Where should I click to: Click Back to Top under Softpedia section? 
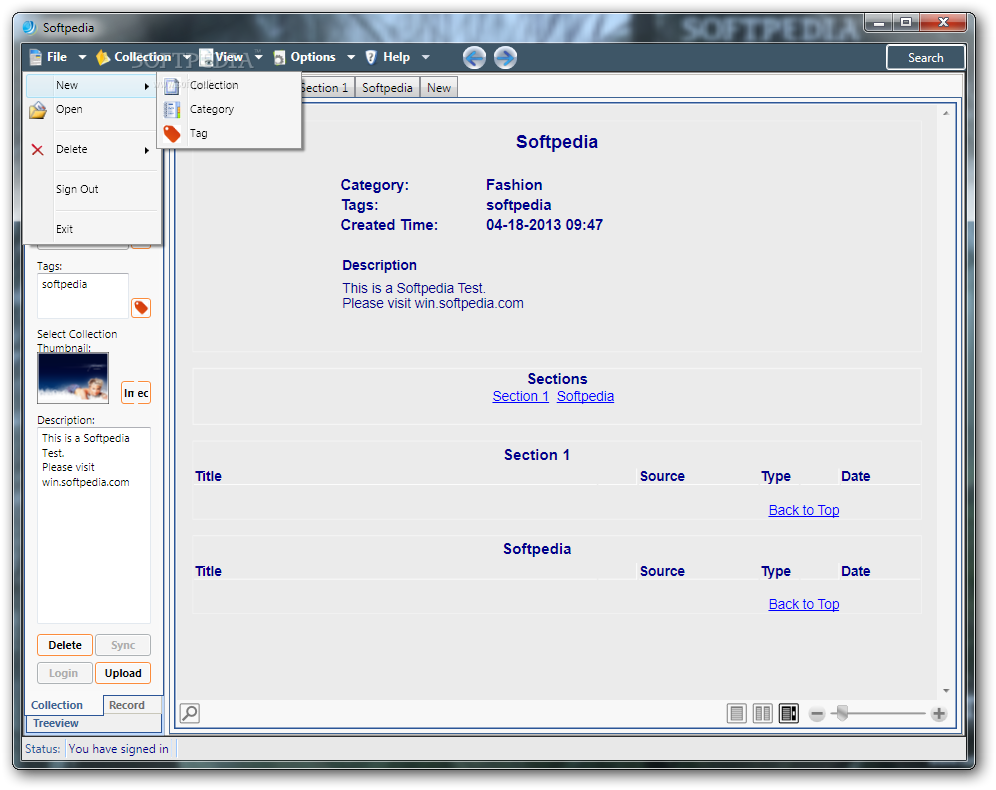(x=804, y=604)
